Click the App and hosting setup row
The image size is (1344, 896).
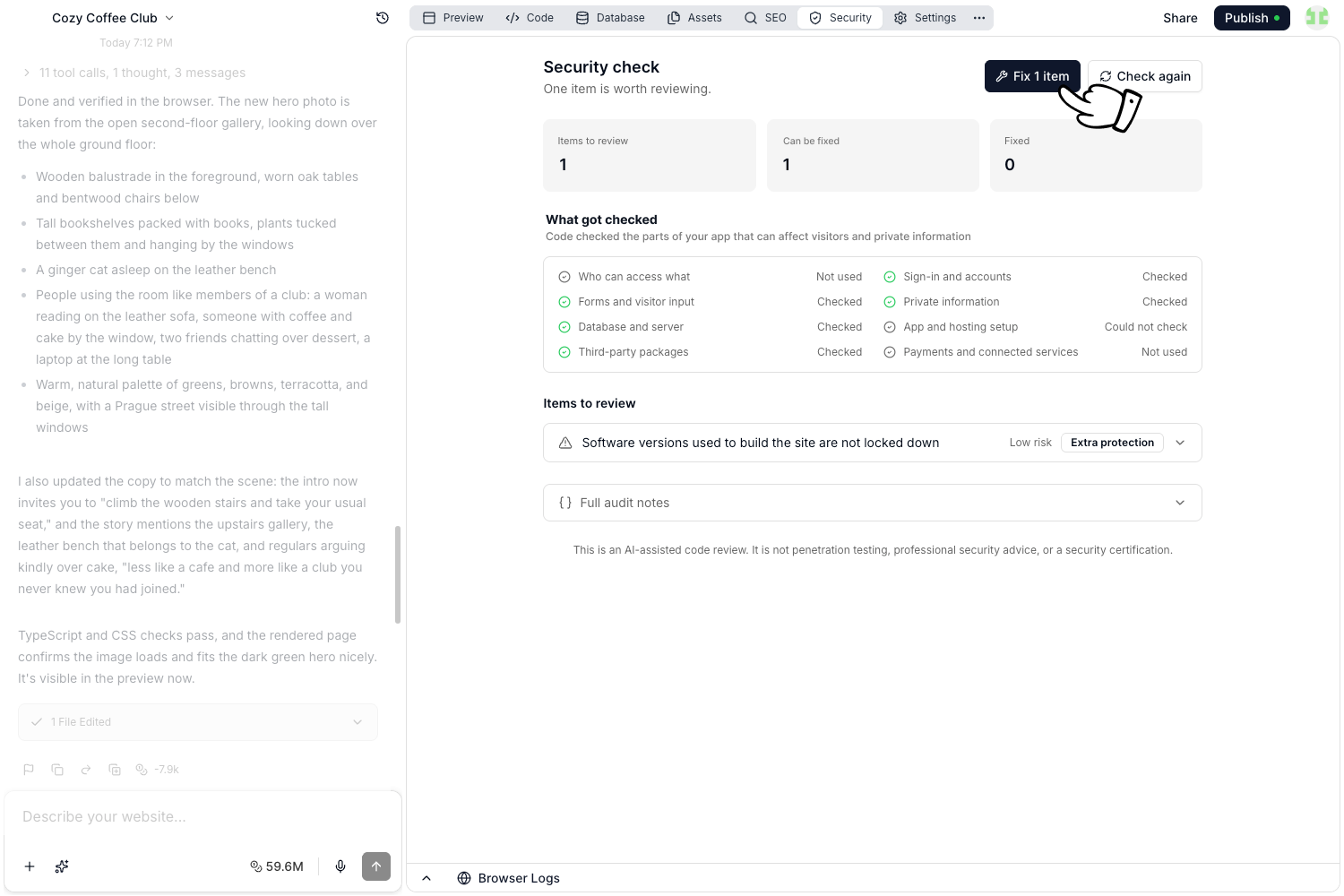pyautogui.click(x=1036, y=327)
